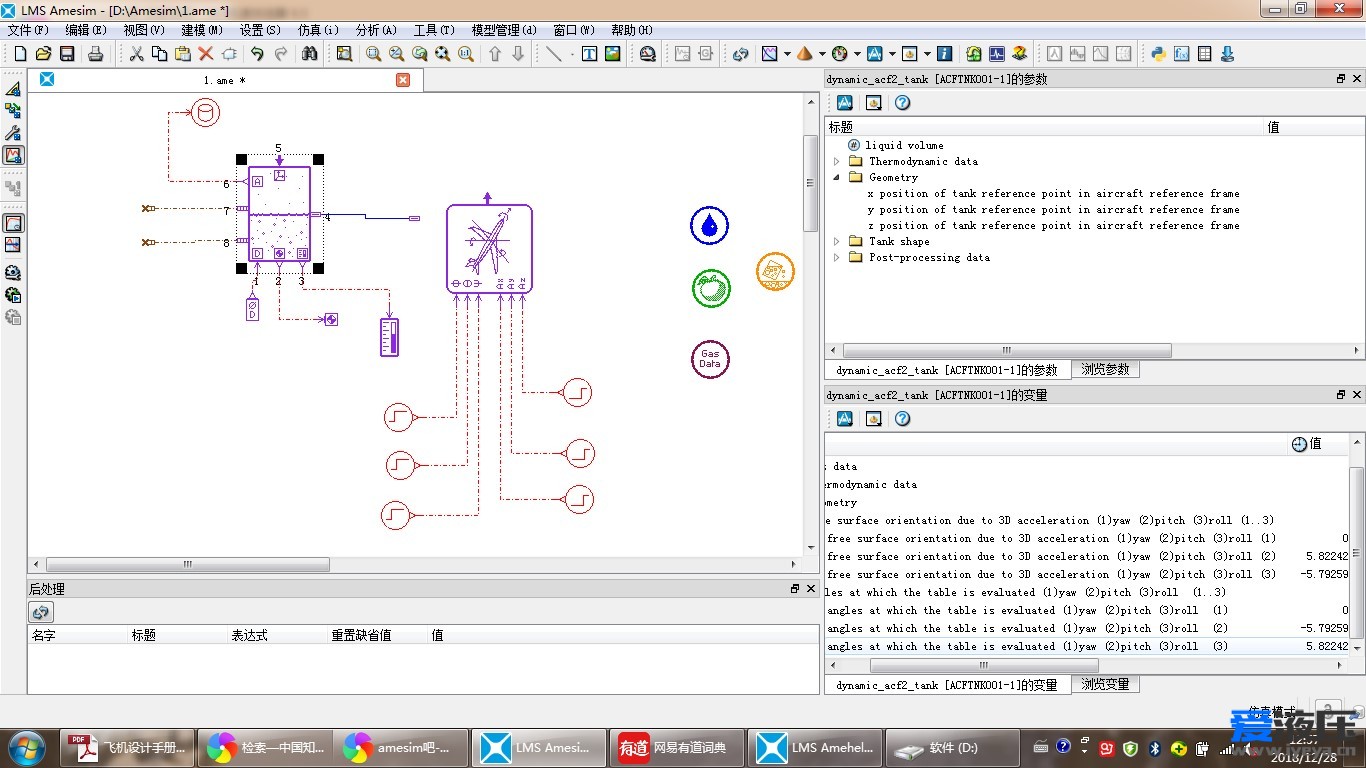Select the text annotation tool
1366x768 pixels.
(589, 54)
